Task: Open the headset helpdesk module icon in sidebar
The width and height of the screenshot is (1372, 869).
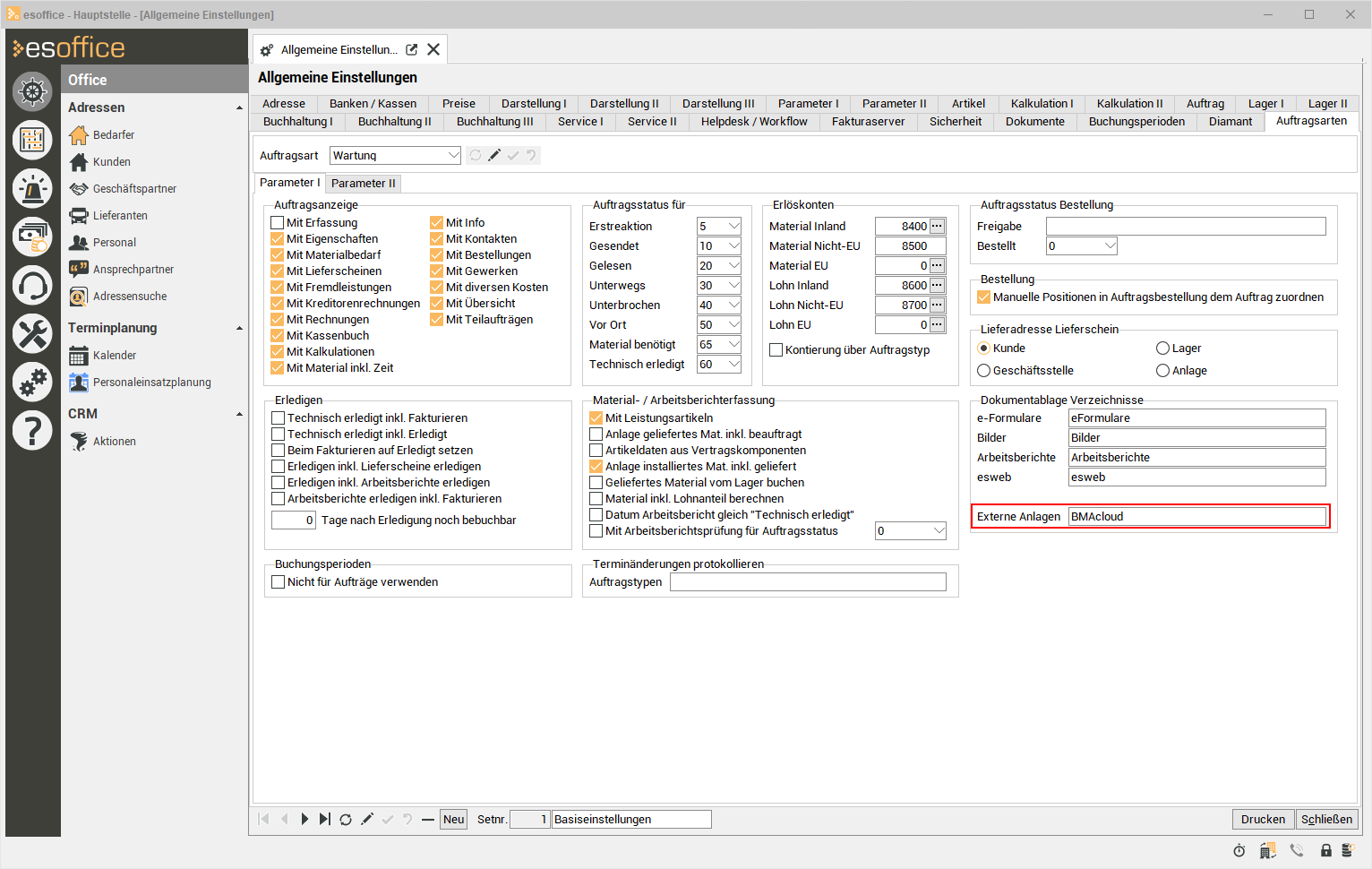Action: pyautogui.click(x=32, y=287)
